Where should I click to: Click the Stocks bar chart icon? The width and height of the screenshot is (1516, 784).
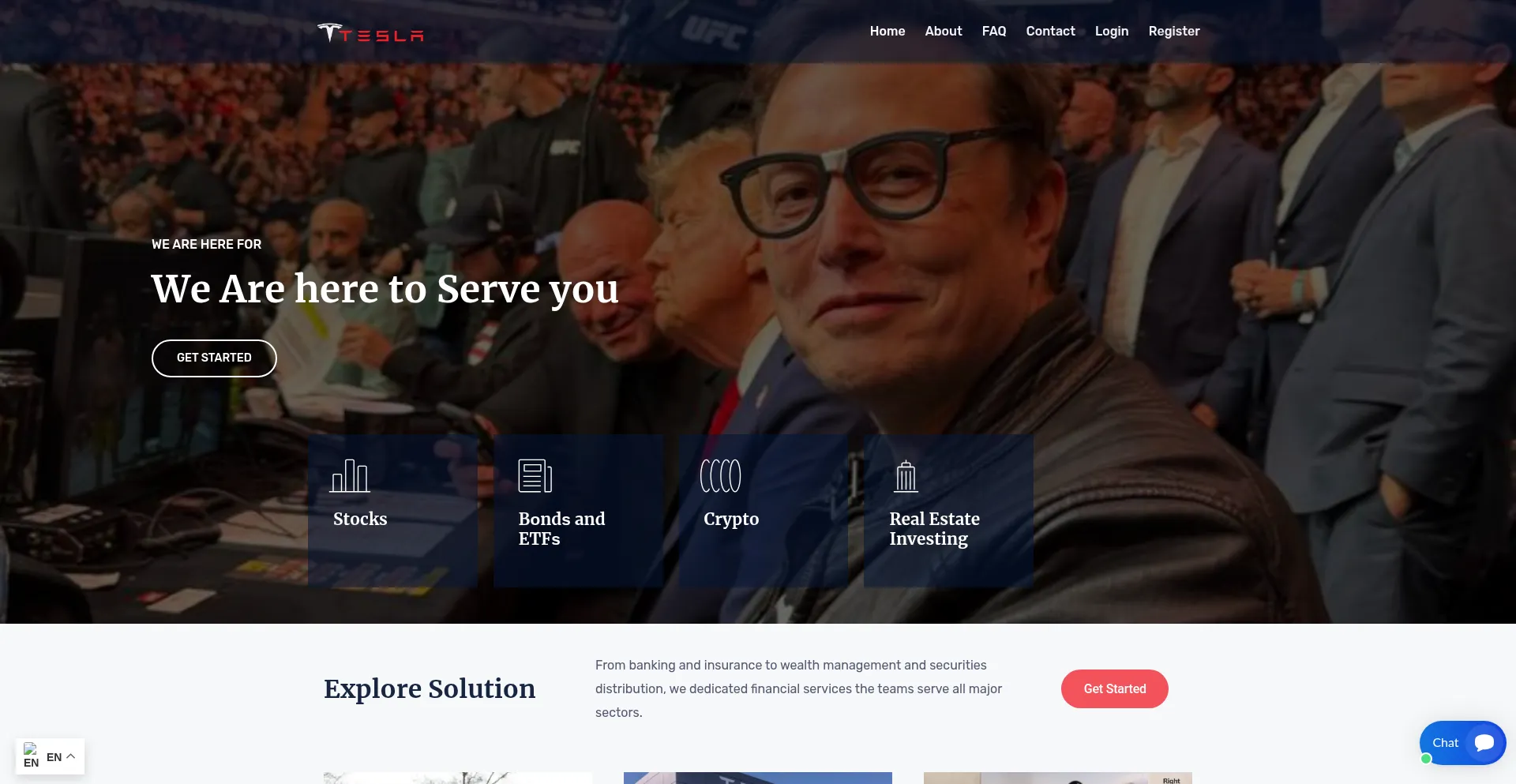[x=350, y=476]
